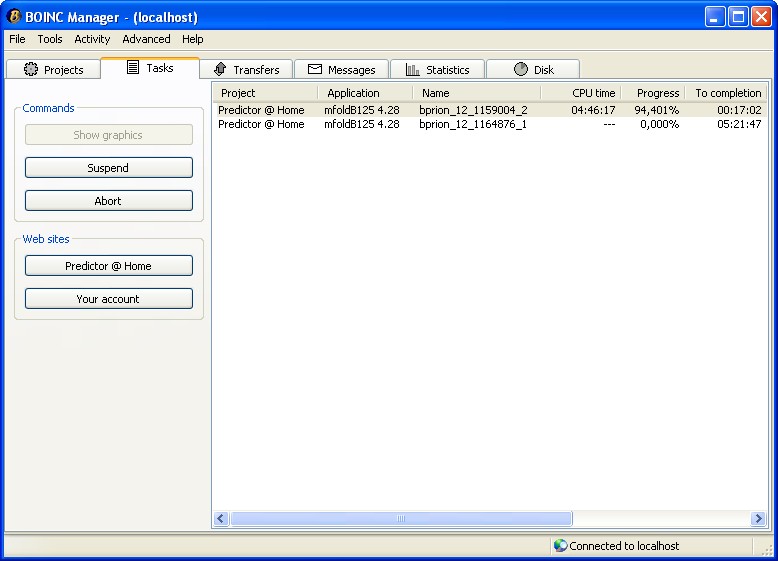
Task: Click Predictor @ Home in first task row
Action: pyautogui.click(x=261, y=110)
